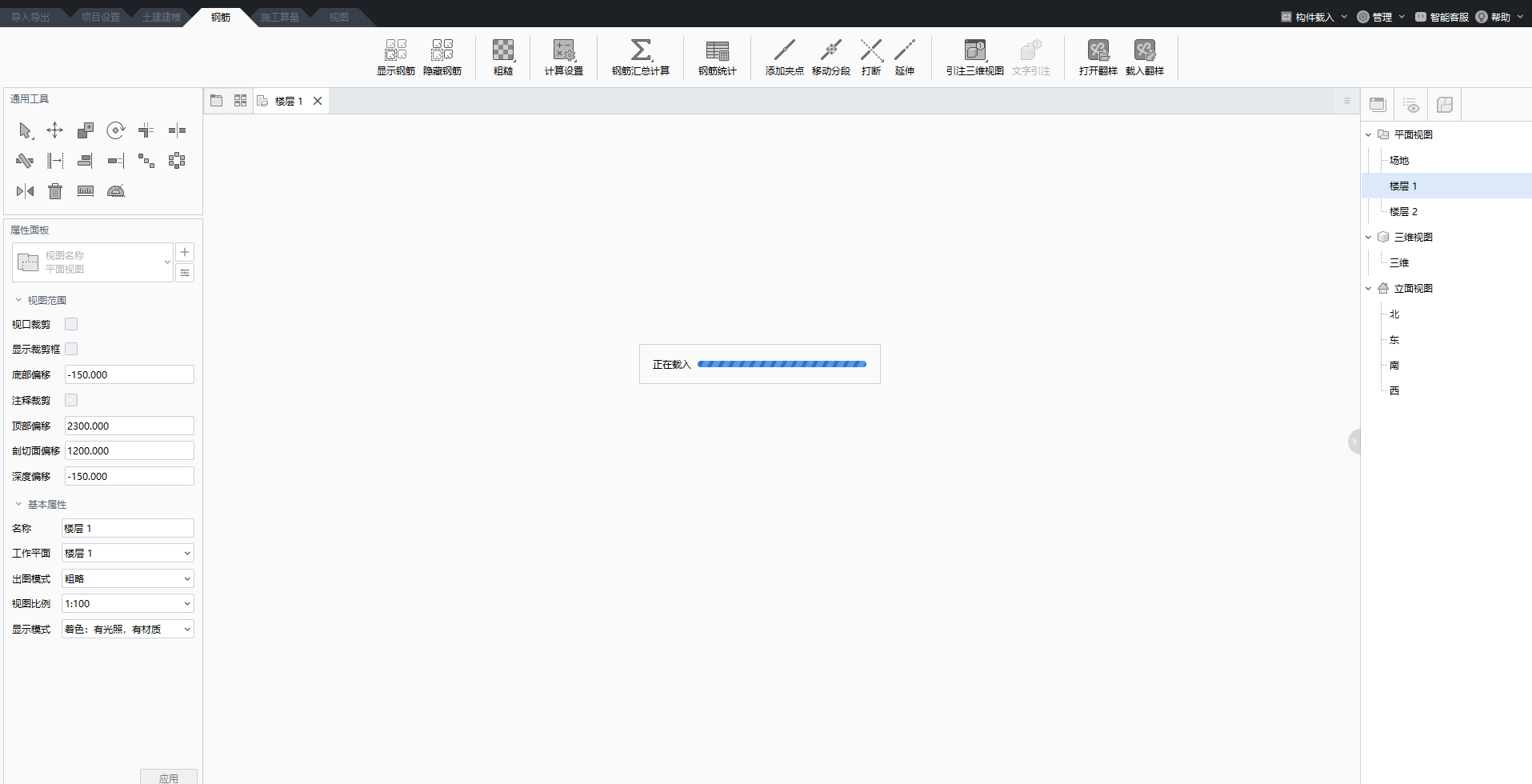Click the loading progress bar

[x=782, y=364]
